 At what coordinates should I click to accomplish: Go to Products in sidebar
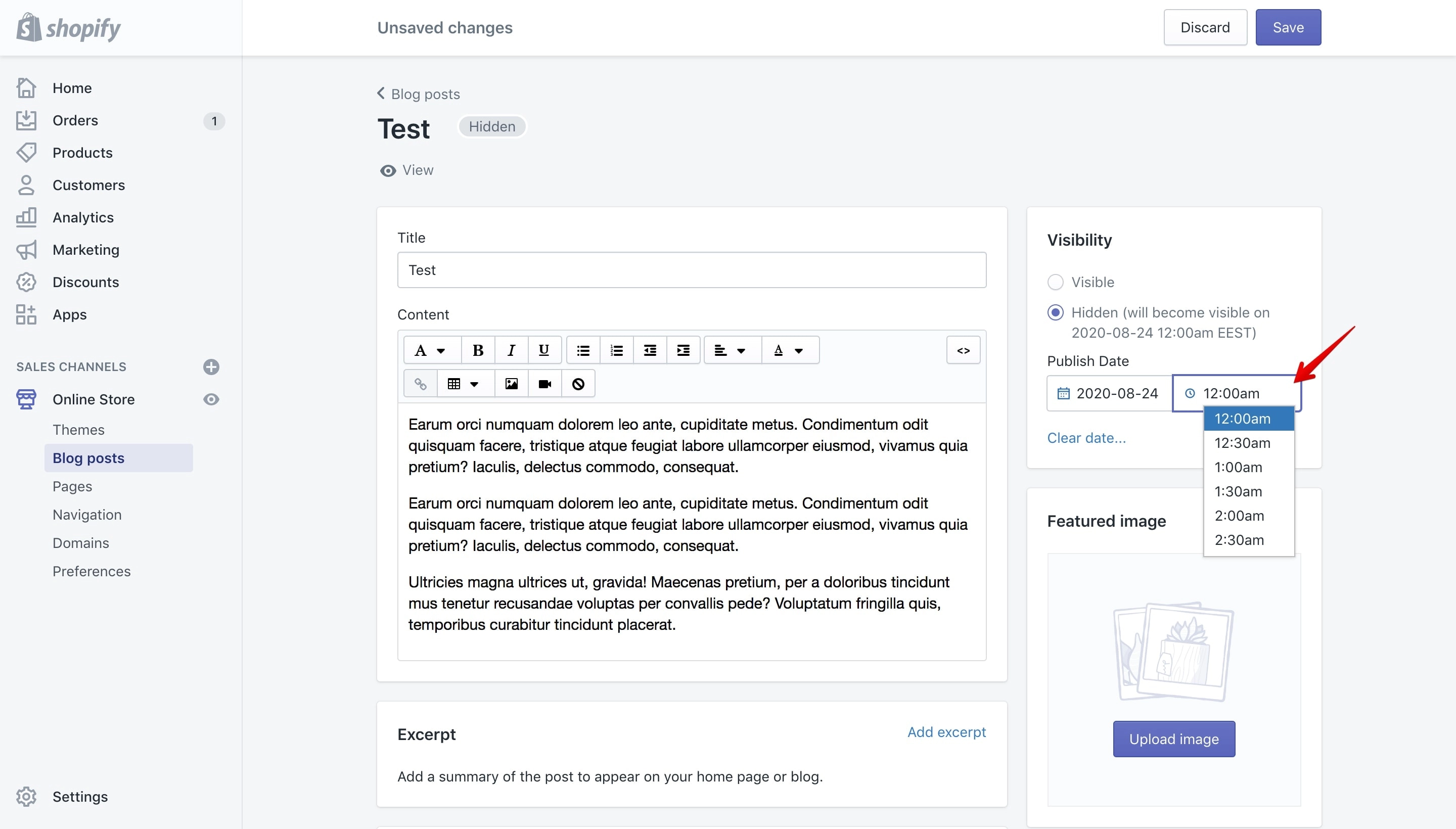pos(82,153)
